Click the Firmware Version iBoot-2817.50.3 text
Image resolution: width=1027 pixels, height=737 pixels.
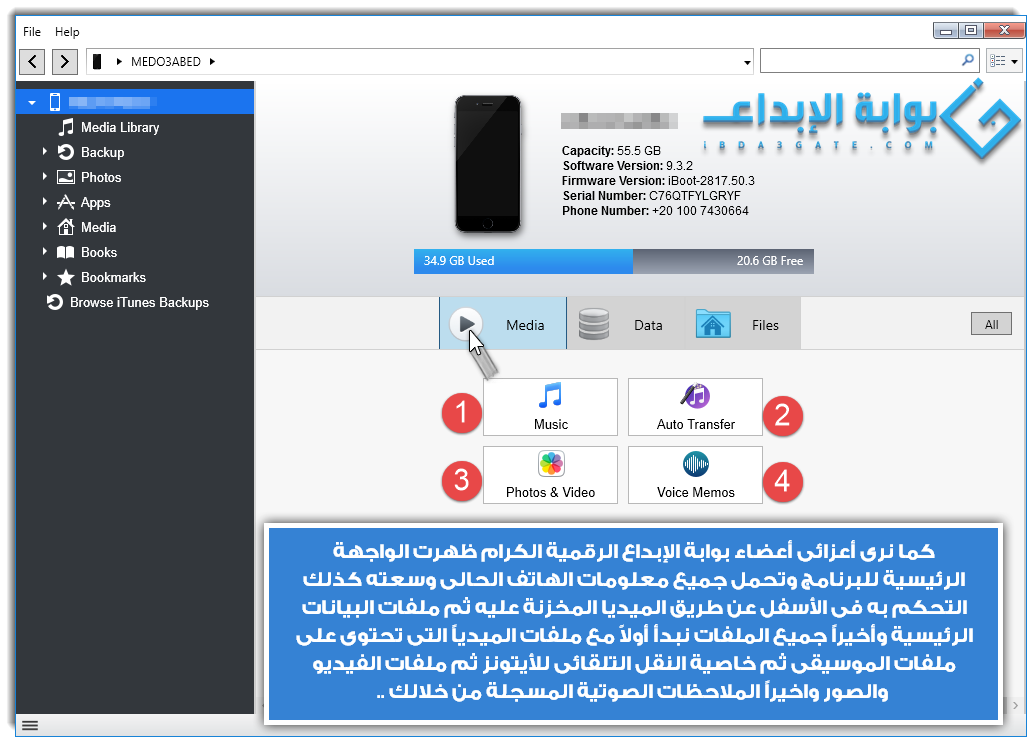[x=658, y=181]
